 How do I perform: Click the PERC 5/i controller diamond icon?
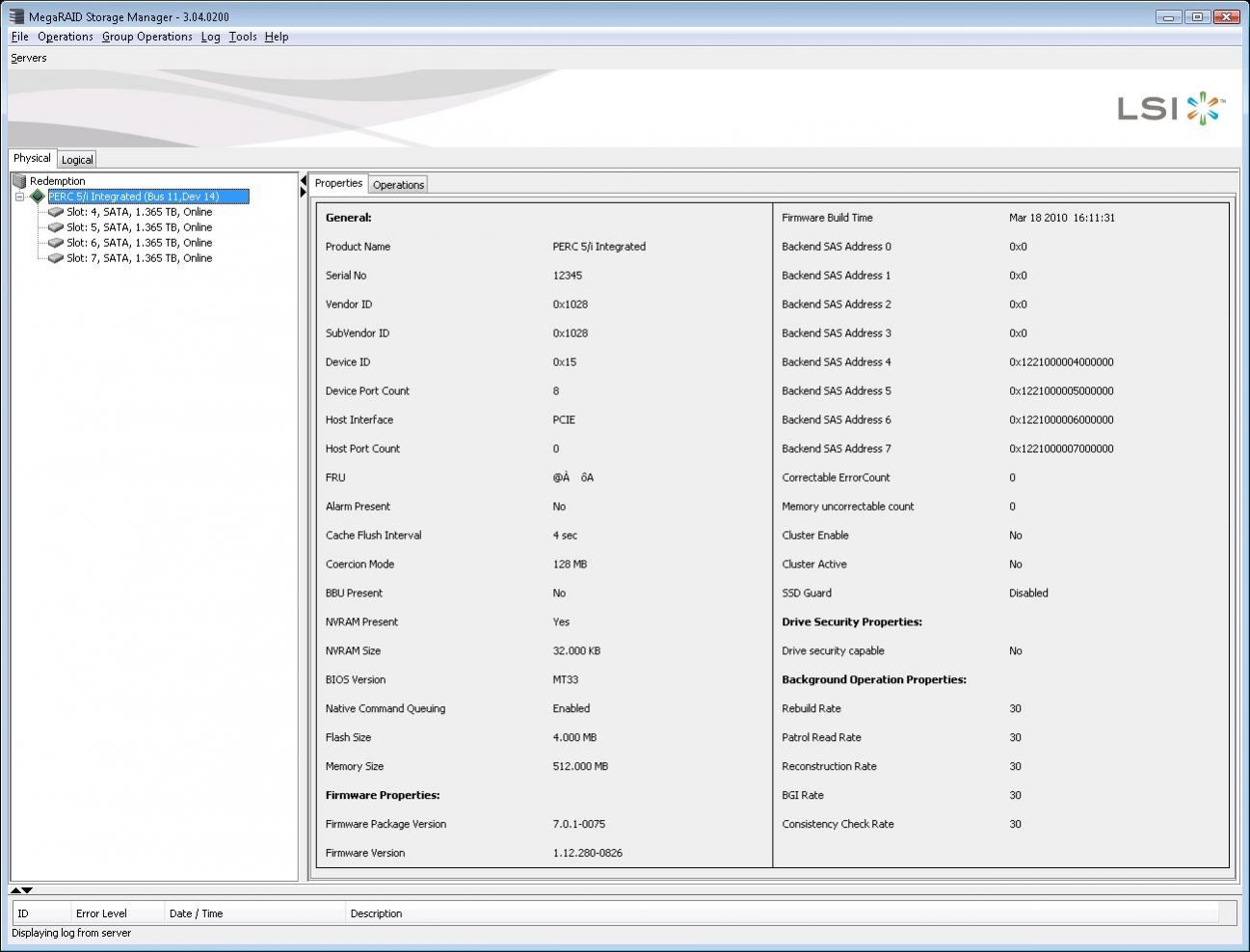(38, 197)
